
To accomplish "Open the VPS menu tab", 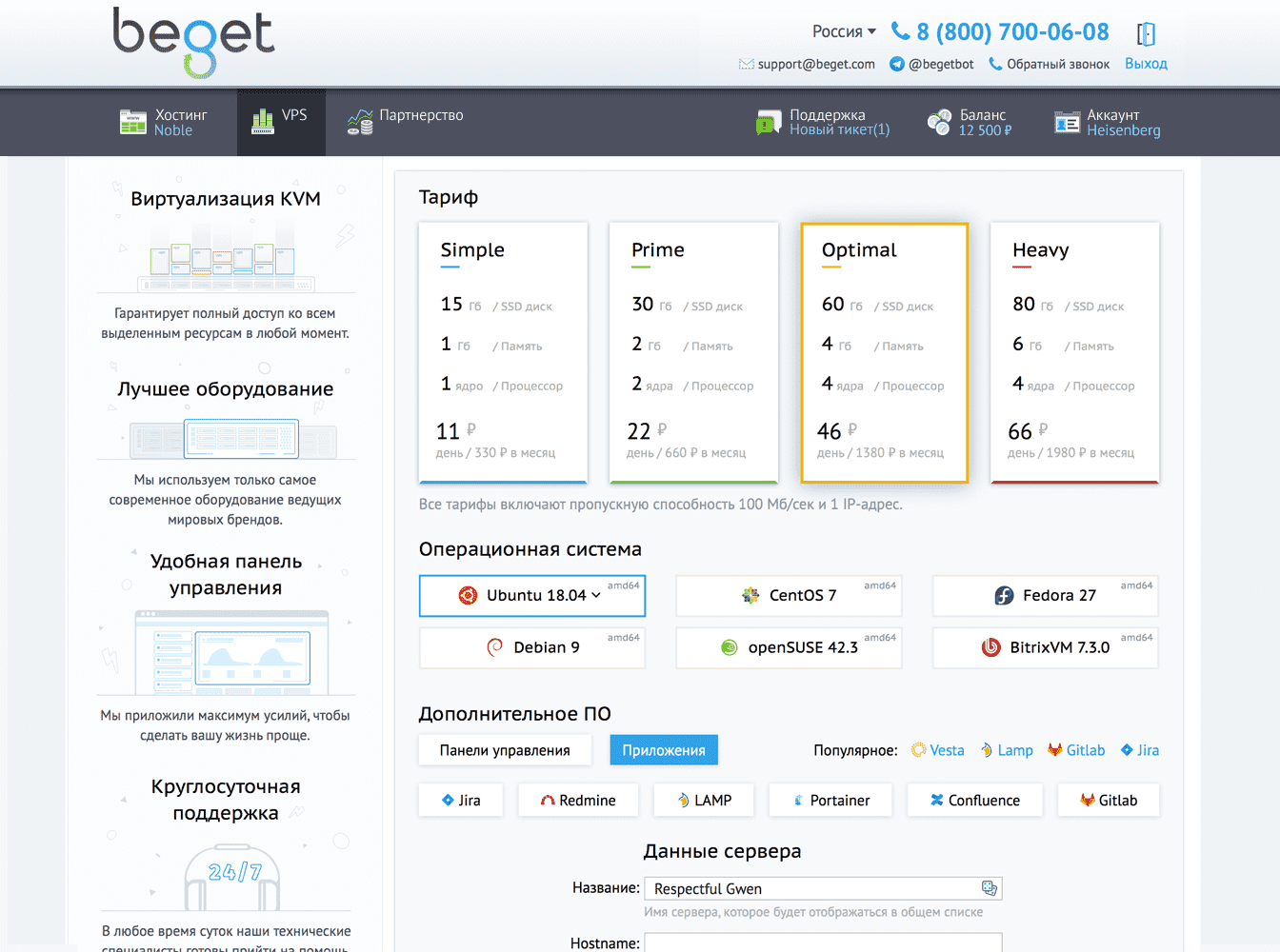I will [x=281, y=122].
